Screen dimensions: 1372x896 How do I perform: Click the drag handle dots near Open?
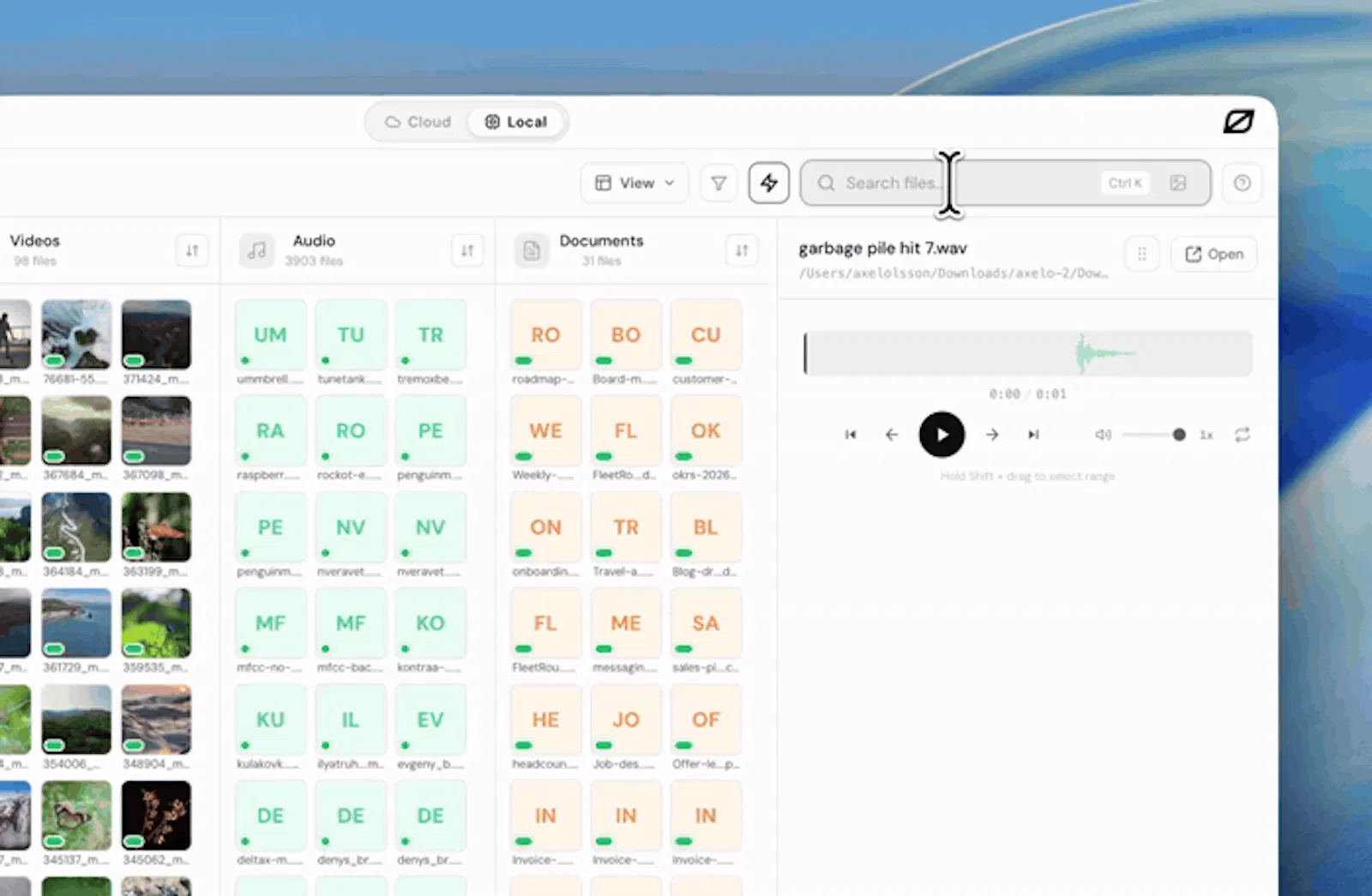tap(1141, 254)
